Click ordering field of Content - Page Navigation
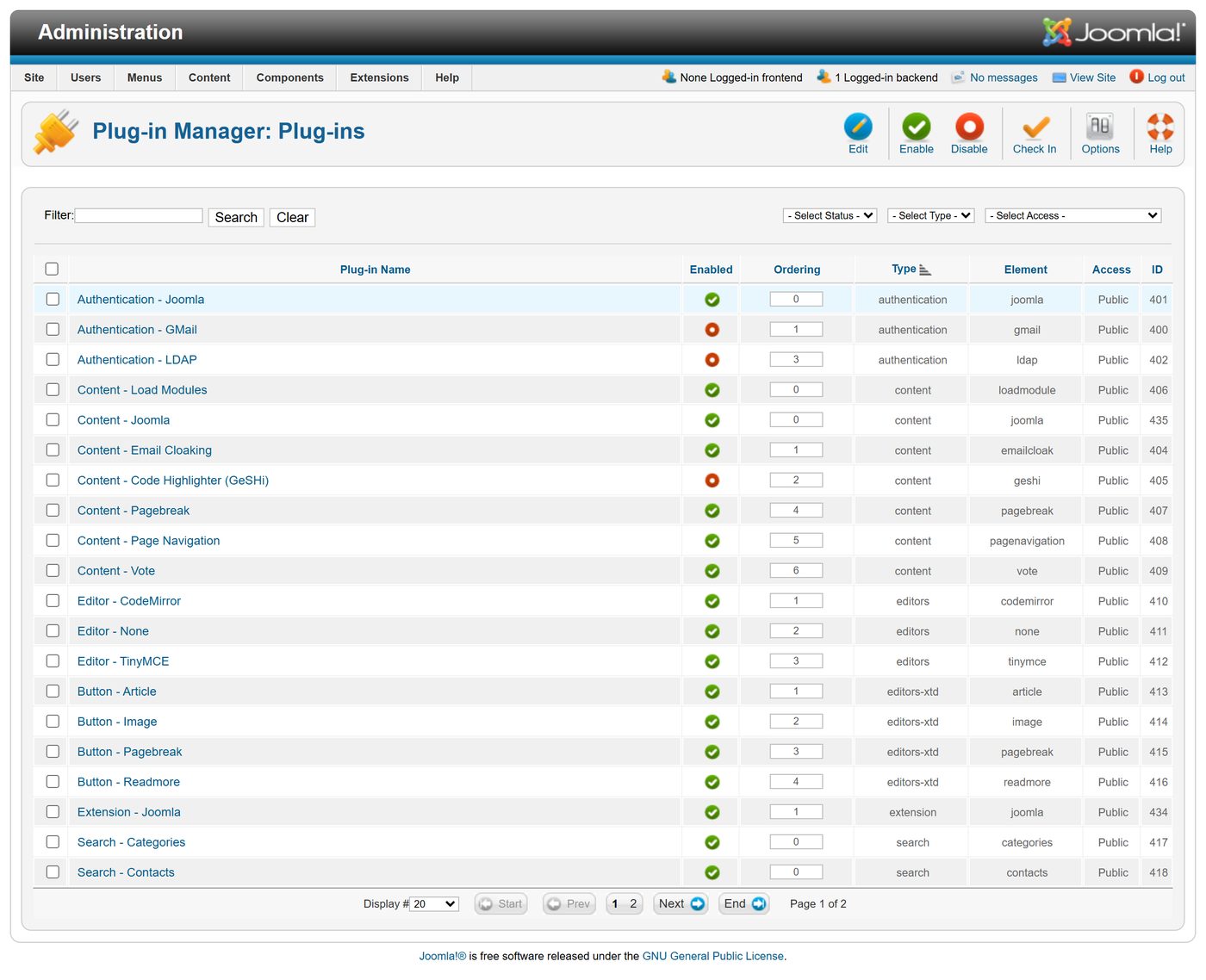1206x980 pixels. pyautogui.click(x=796, y=540)
